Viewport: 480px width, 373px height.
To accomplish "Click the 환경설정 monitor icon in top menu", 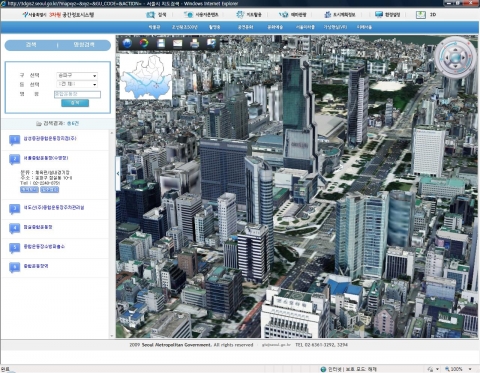I will click(x=379, y=15).
